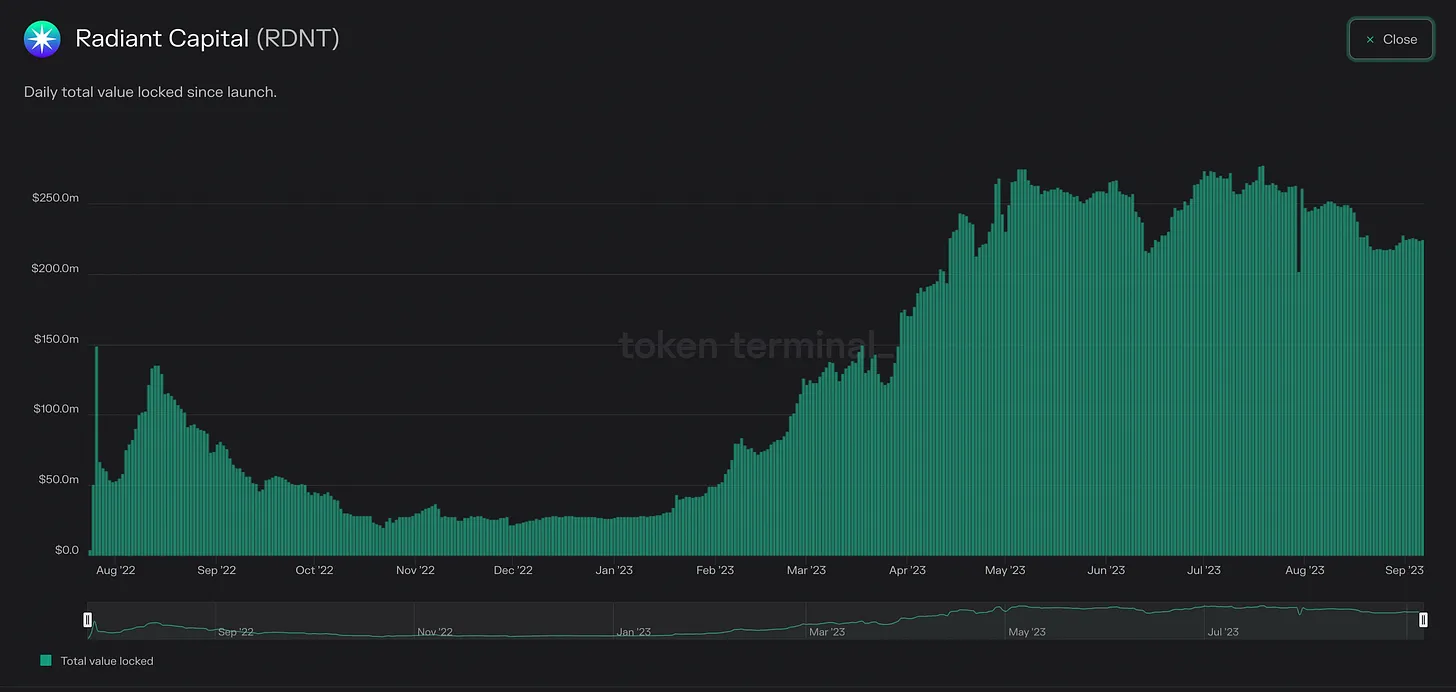Click the tall spike bar near Aug '22
This screenshot has height=692, width=1456.
tap(96, 450)
